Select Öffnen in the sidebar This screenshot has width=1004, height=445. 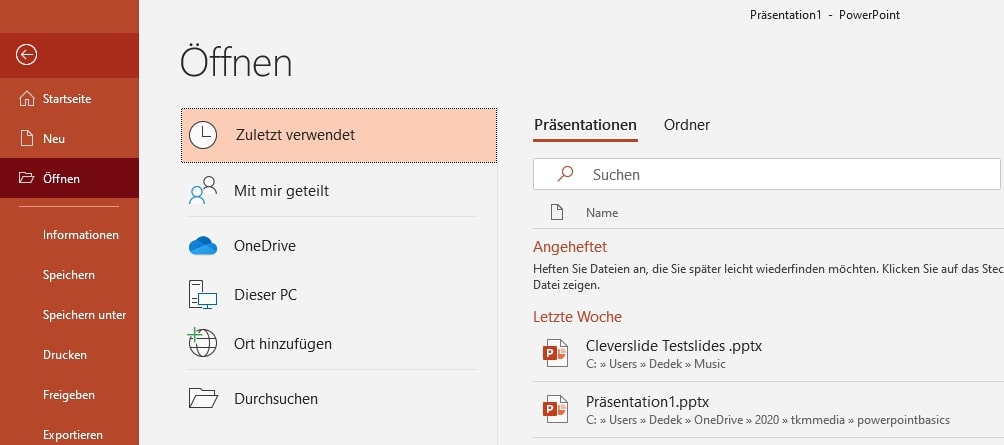pyautogui.click(x=69, y=178)
